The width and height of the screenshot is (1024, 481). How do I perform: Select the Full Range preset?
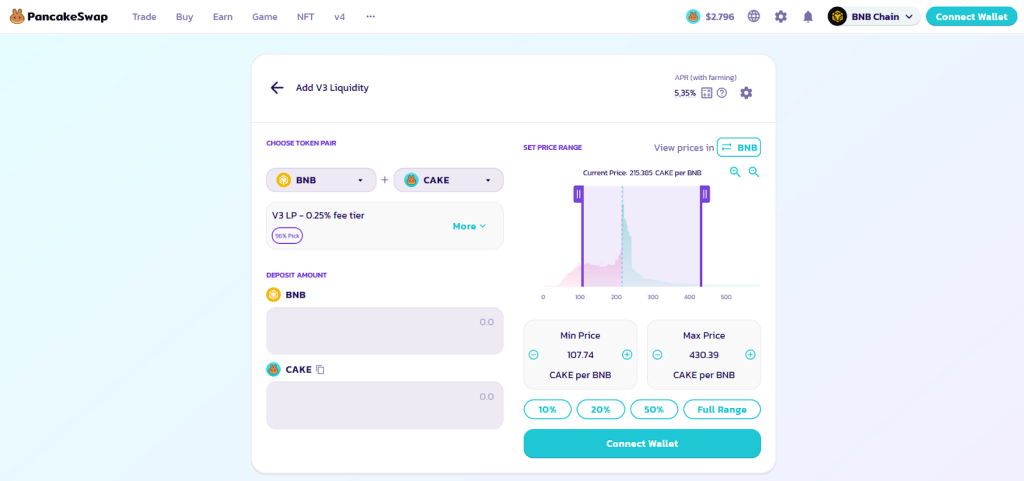tap(721, 409)
